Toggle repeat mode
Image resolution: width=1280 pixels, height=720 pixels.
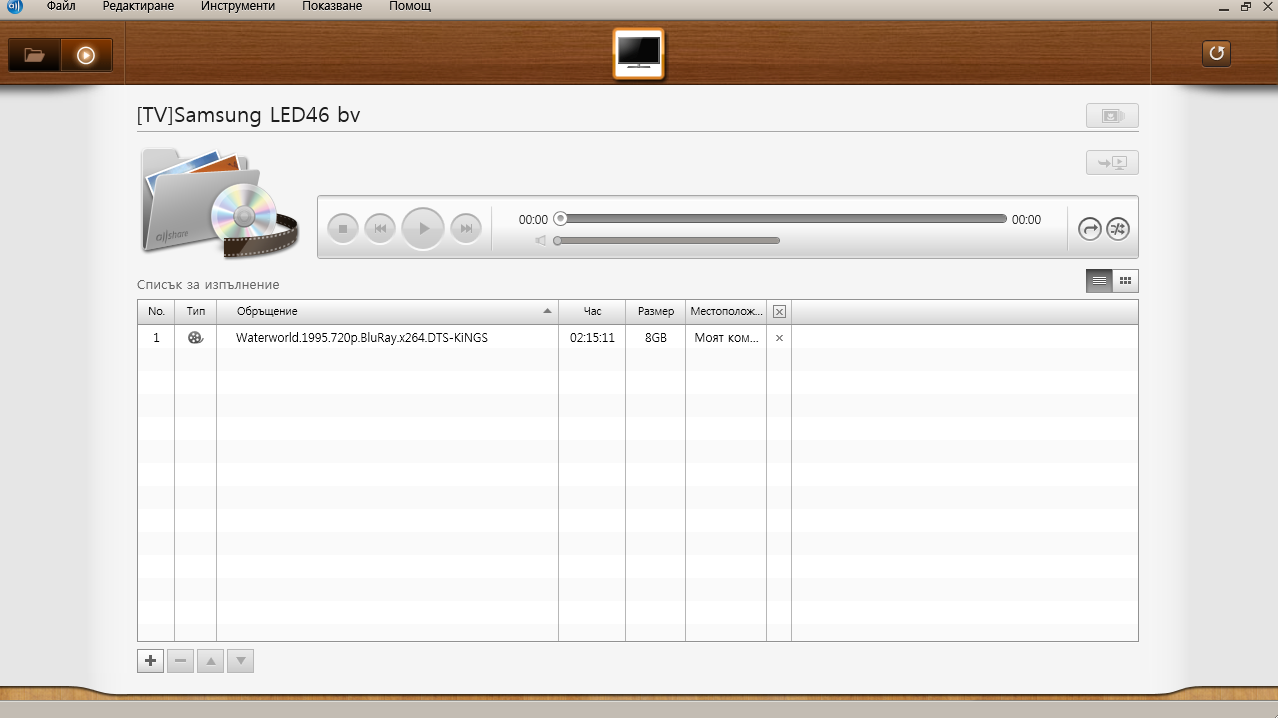click(x=1089, y=229)
